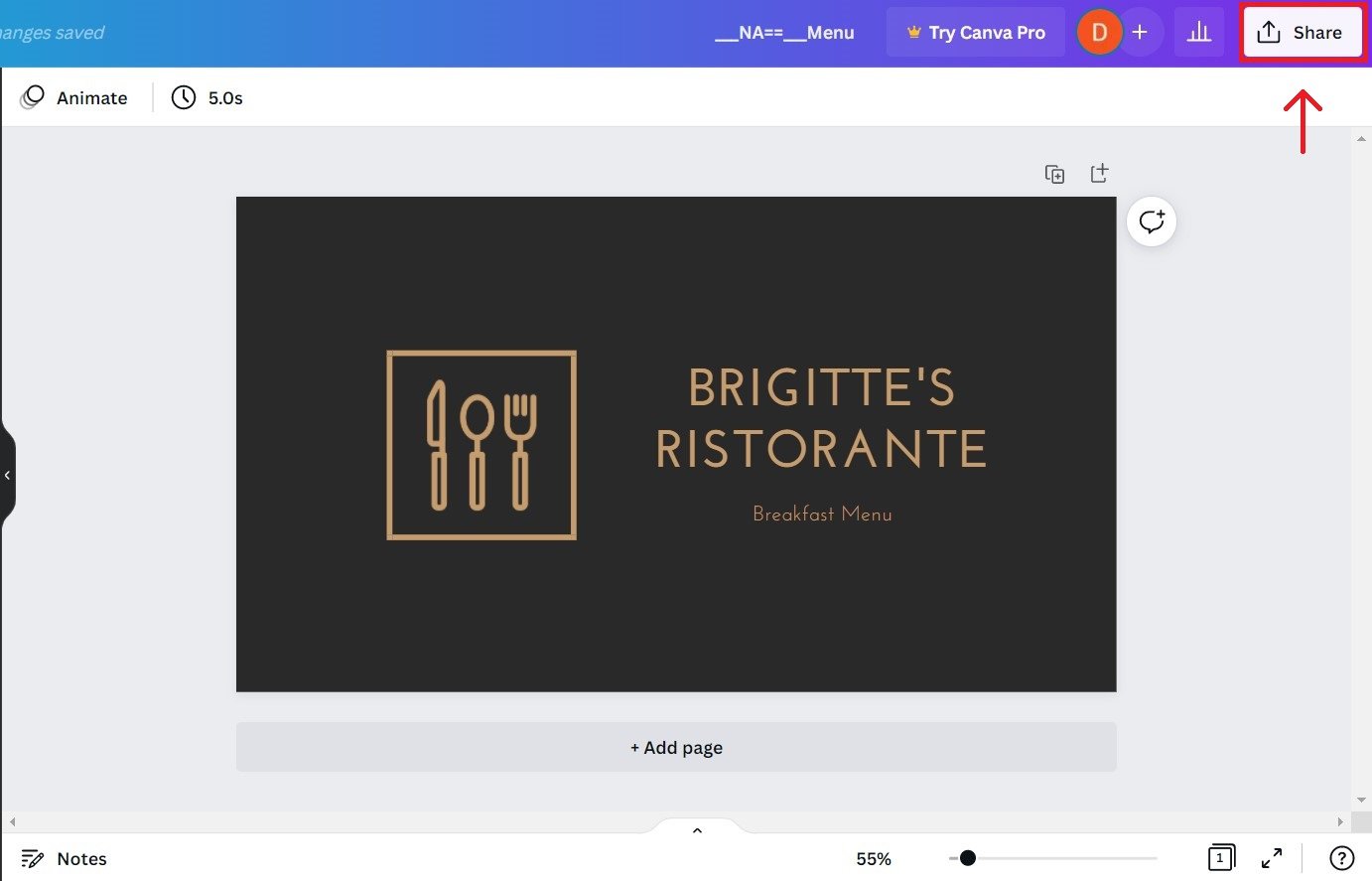Click the add new page icon above canvas
Viewport: 1372px width, 881px height.
pyautogui.click(x=1099, y=172)
